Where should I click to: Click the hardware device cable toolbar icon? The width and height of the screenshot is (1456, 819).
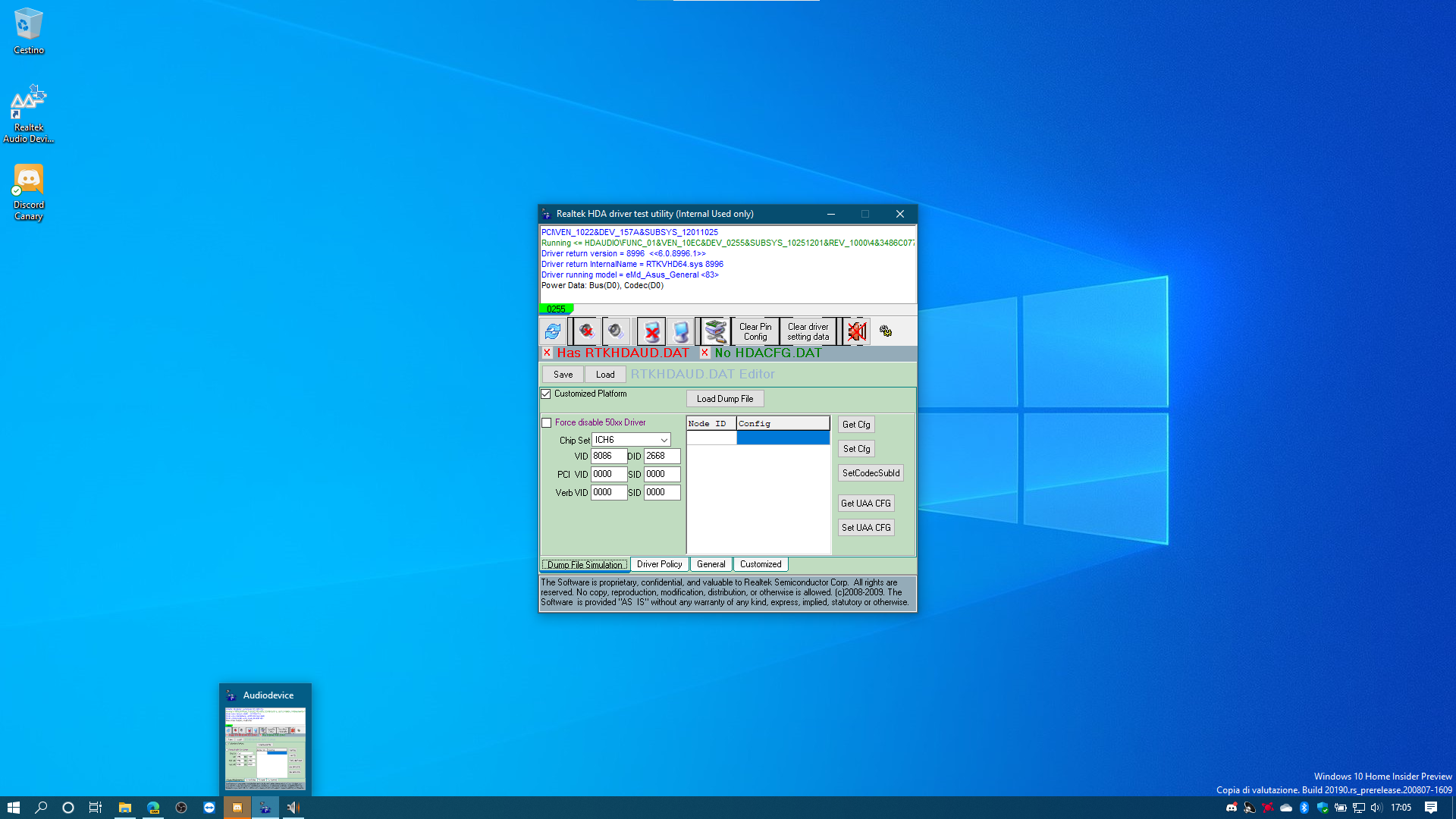715,331
